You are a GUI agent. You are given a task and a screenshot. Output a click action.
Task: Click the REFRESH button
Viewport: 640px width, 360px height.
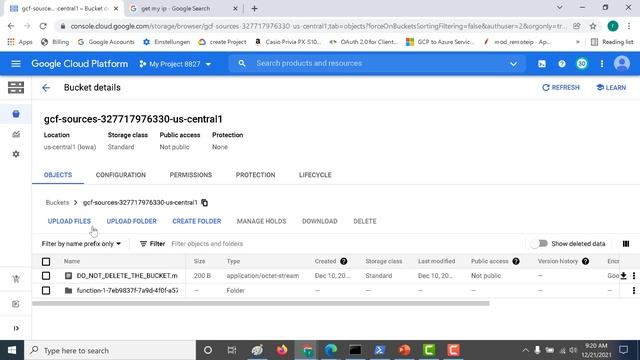click(560, 88)
